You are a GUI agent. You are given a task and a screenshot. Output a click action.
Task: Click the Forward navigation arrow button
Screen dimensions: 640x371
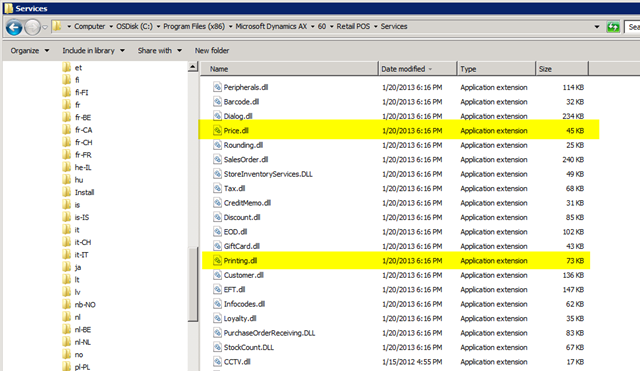(x=32, y=28)
